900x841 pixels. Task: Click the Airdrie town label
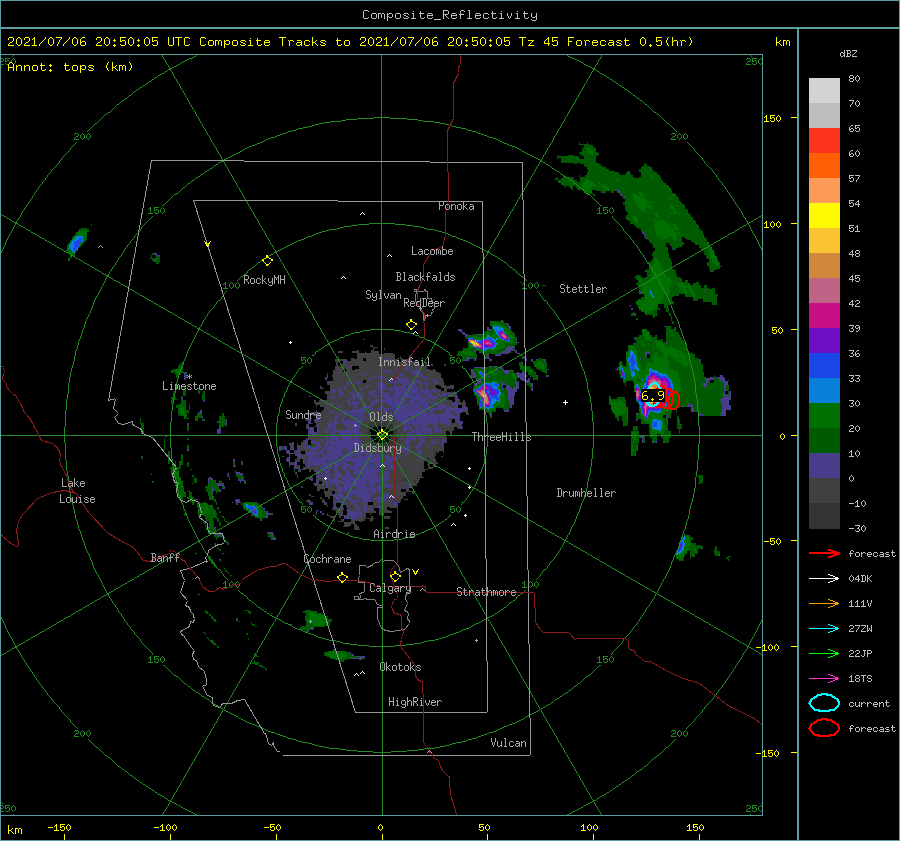click(394, 534)
